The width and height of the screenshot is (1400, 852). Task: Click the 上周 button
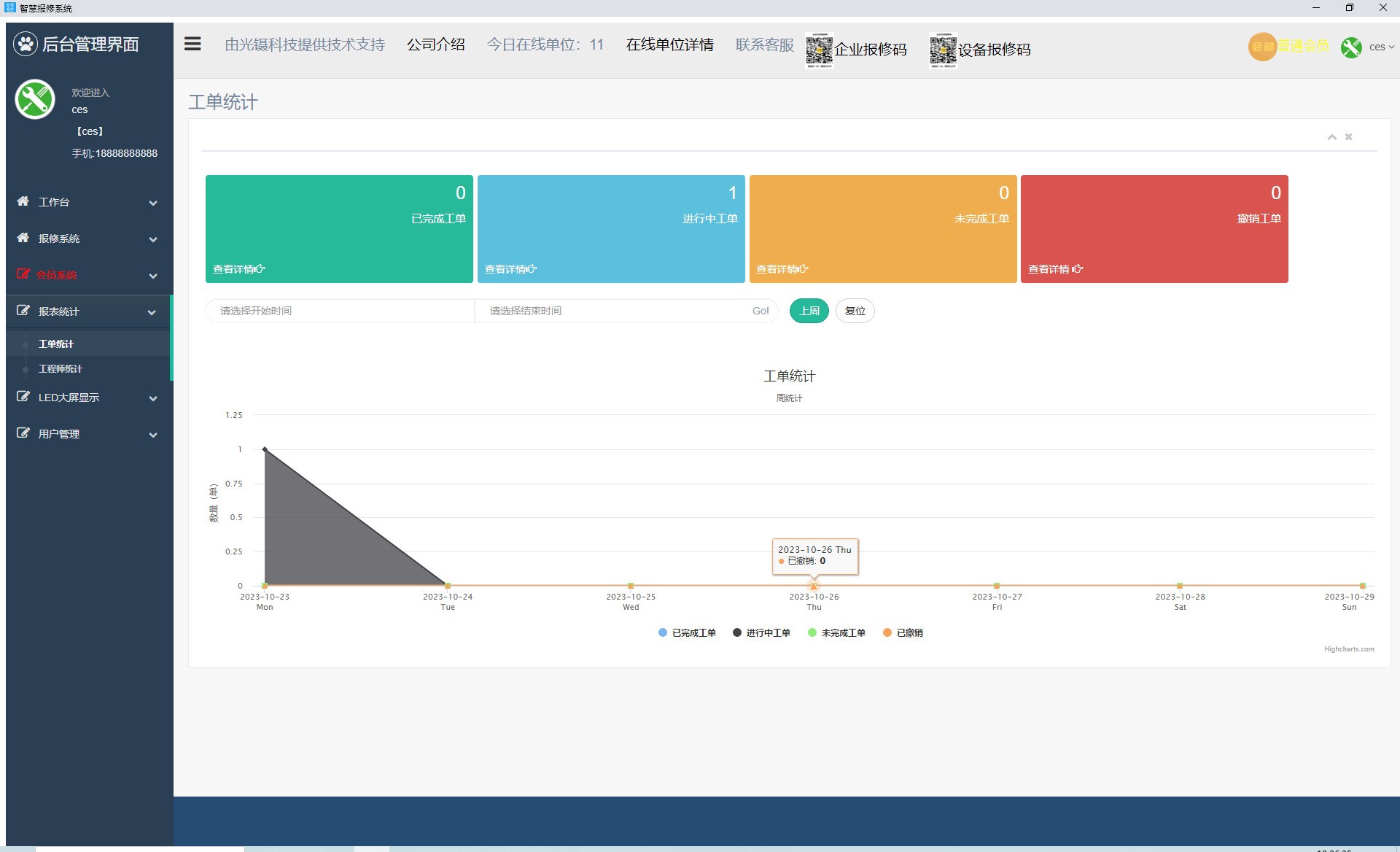[809, 311]
